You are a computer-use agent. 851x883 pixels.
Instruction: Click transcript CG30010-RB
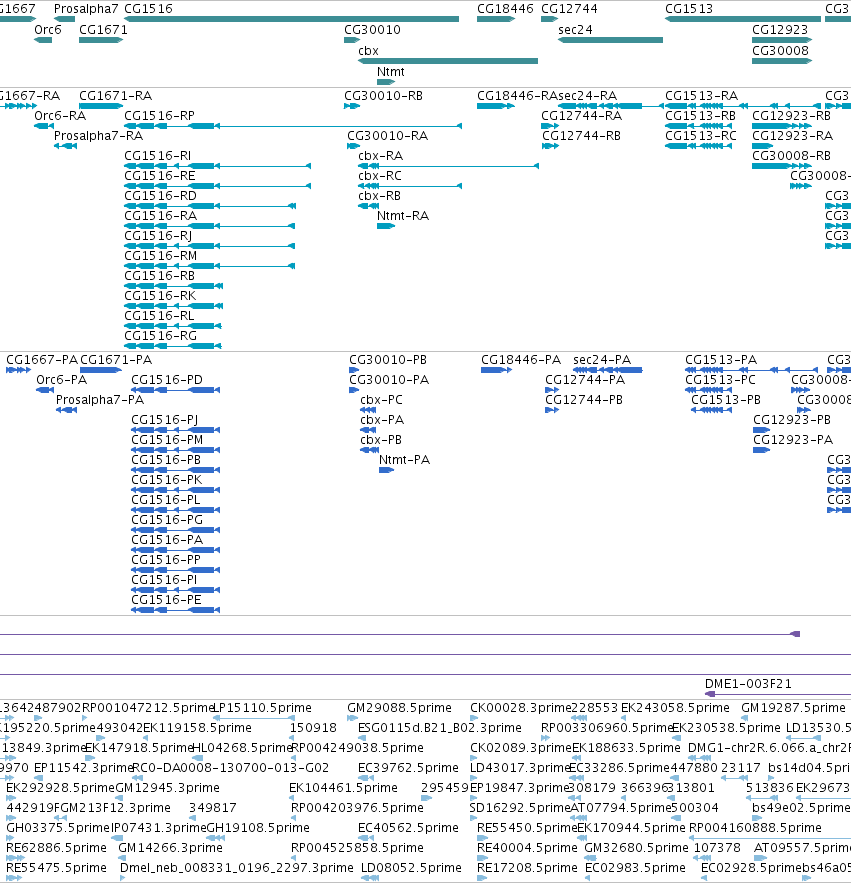[352, 106]
